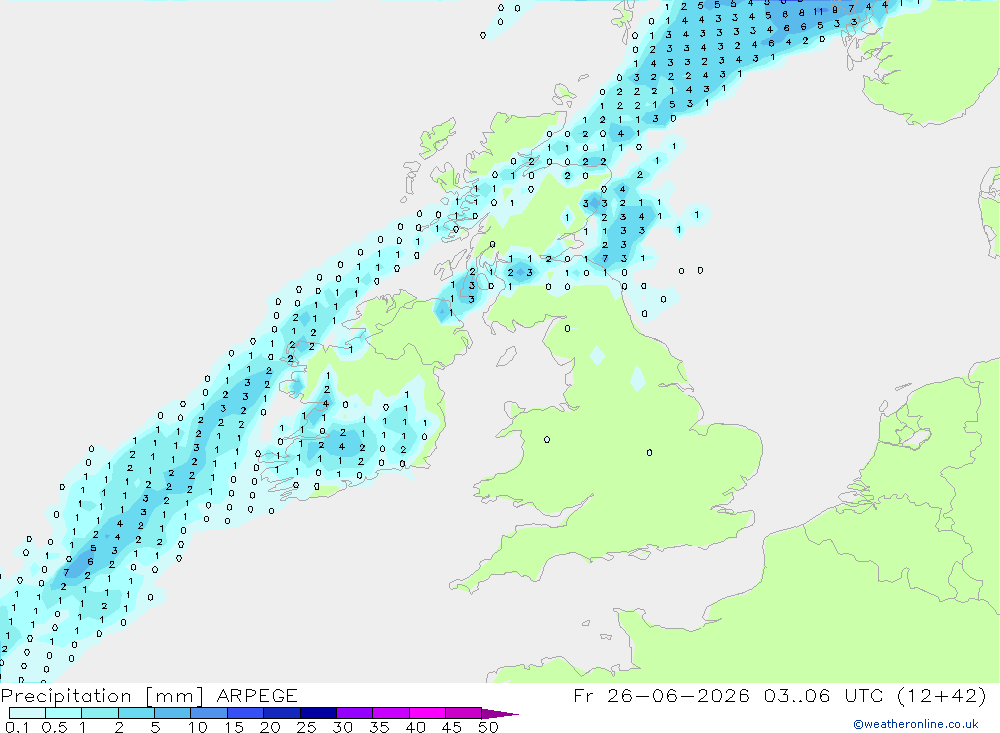Click the 40–45 mm magenta legend box

427,713
